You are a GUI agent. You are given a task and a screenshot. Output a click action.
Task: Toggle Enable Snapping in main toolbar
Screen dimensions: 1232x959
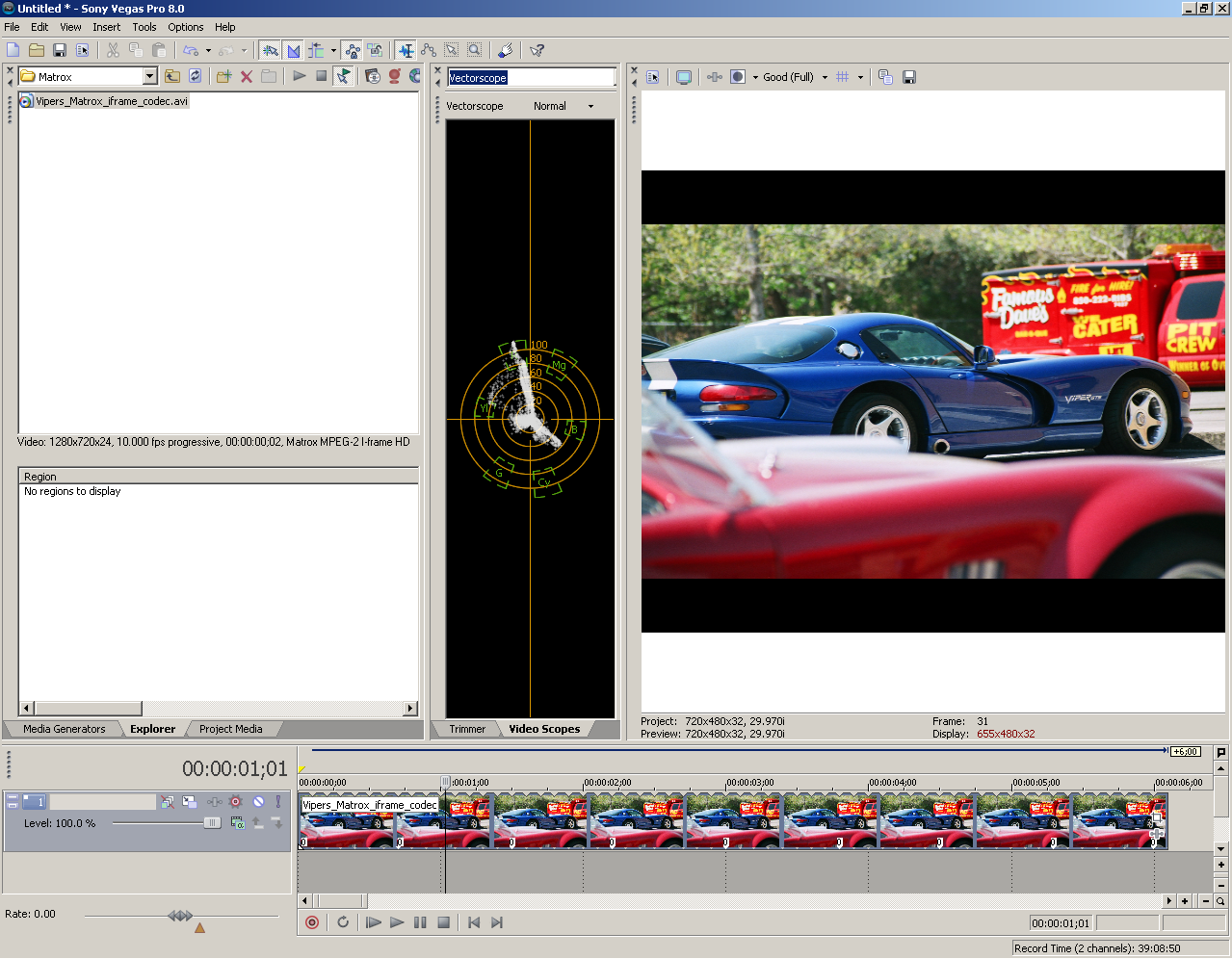point(270,50)
